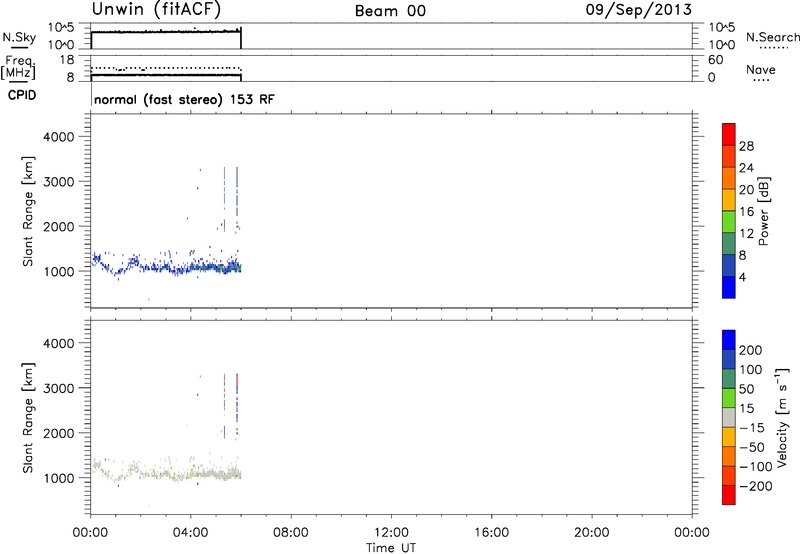
Task: Click the 04:00 time tick label
Action: (190, 533)
